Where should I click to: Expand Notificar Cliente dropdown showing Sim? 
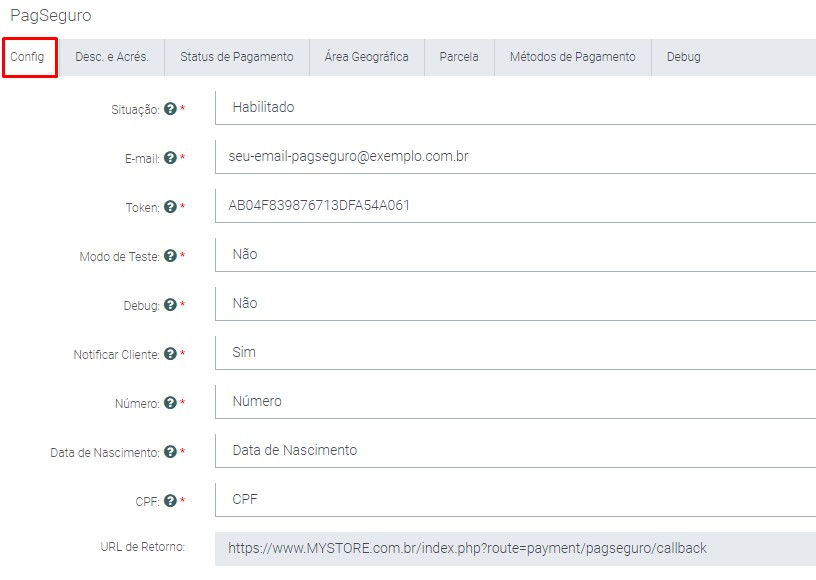coord(515,352)
